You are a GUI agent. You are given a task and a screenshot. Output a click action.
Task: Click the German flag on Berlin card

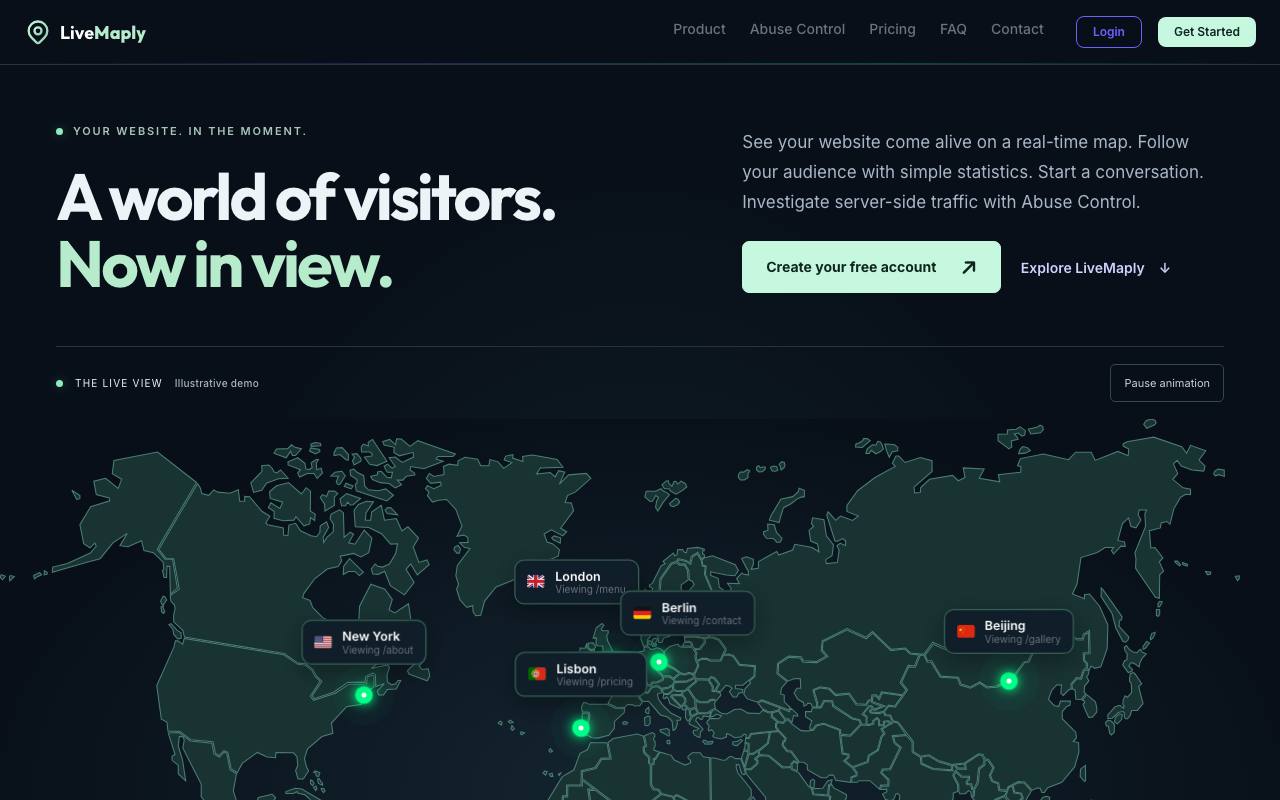tap(642, 613)
